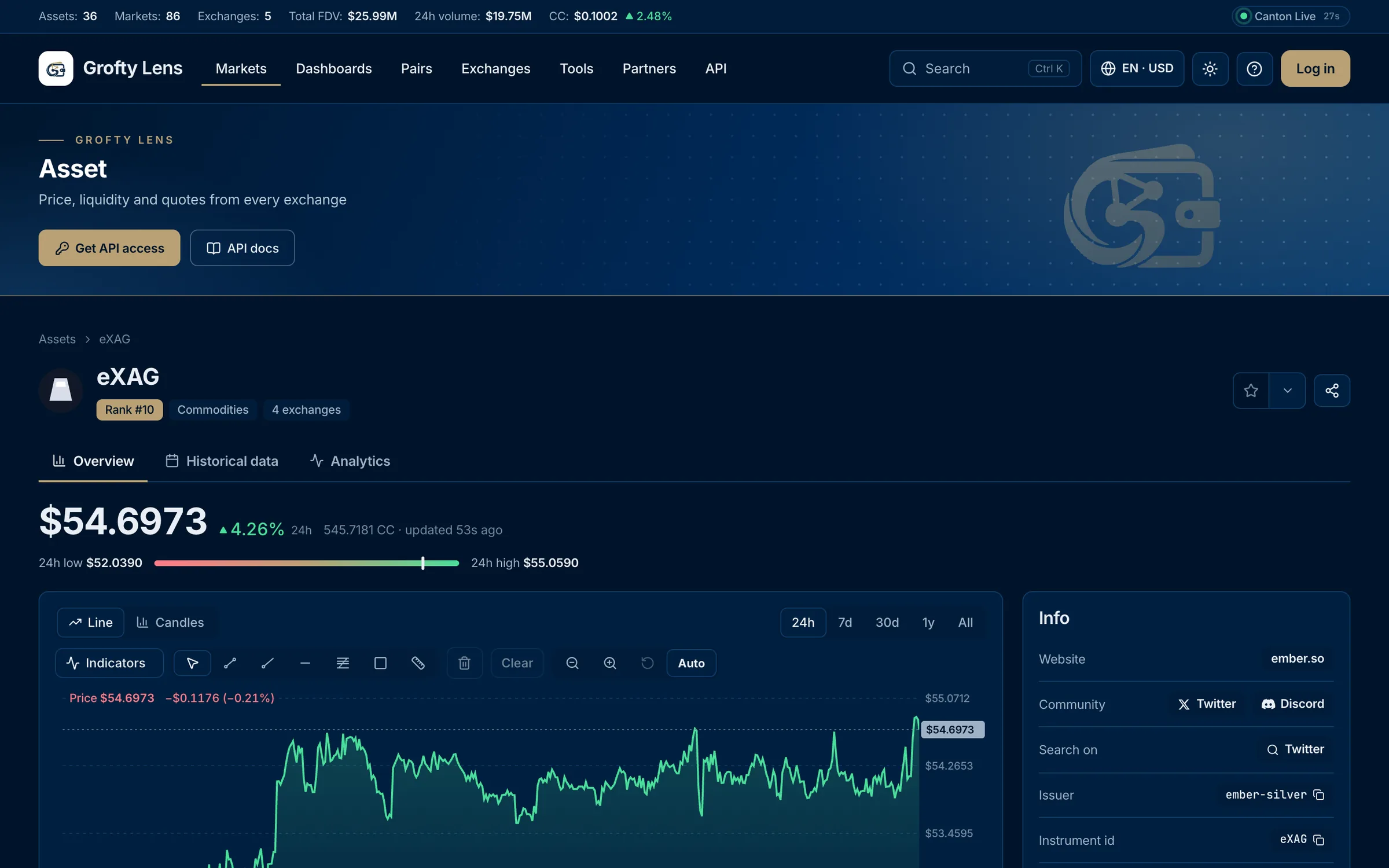1389x868 pixels.
Task: Select the 30d chart range
Action: [x=887, y=623]
